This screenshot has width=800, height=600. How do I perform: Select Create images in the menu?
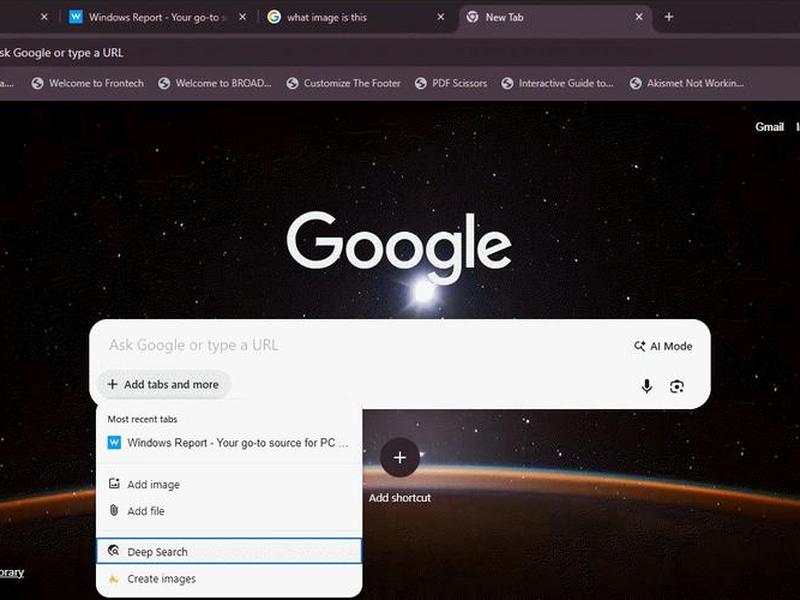[229, 579]
